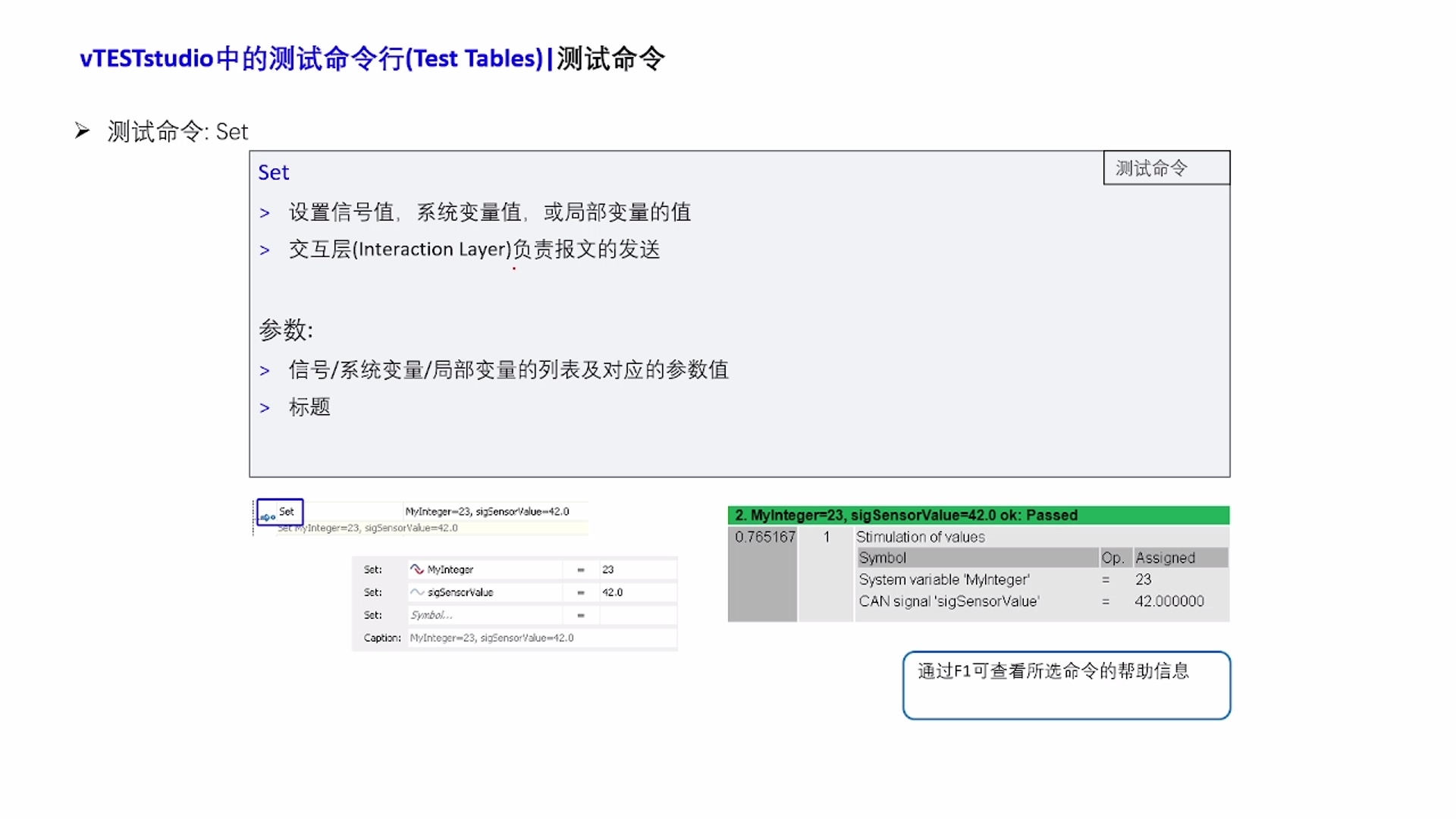Click the F1 help hint callout box
Viewport: 1456px width, 819px height.
pos(1065,685)
